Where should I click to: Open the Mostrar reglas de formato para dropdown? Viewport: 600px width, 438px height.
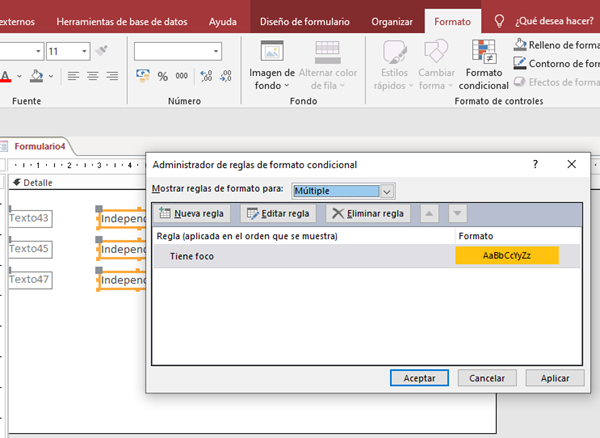click(x=387, y=190)
